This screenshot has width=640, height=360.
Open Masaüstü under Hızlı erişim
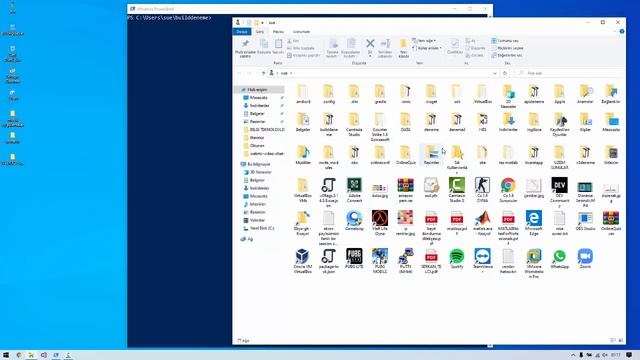258,98
